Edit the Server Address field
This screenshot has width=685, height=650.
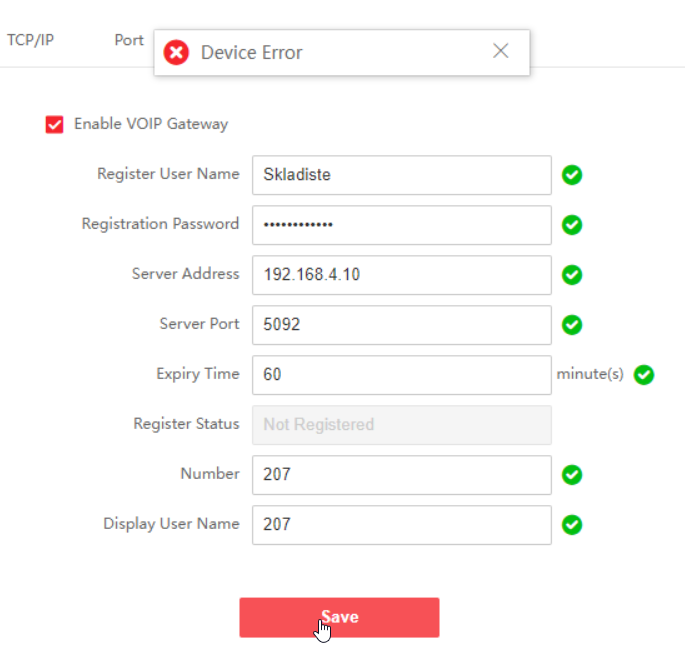tap(401, 275)
